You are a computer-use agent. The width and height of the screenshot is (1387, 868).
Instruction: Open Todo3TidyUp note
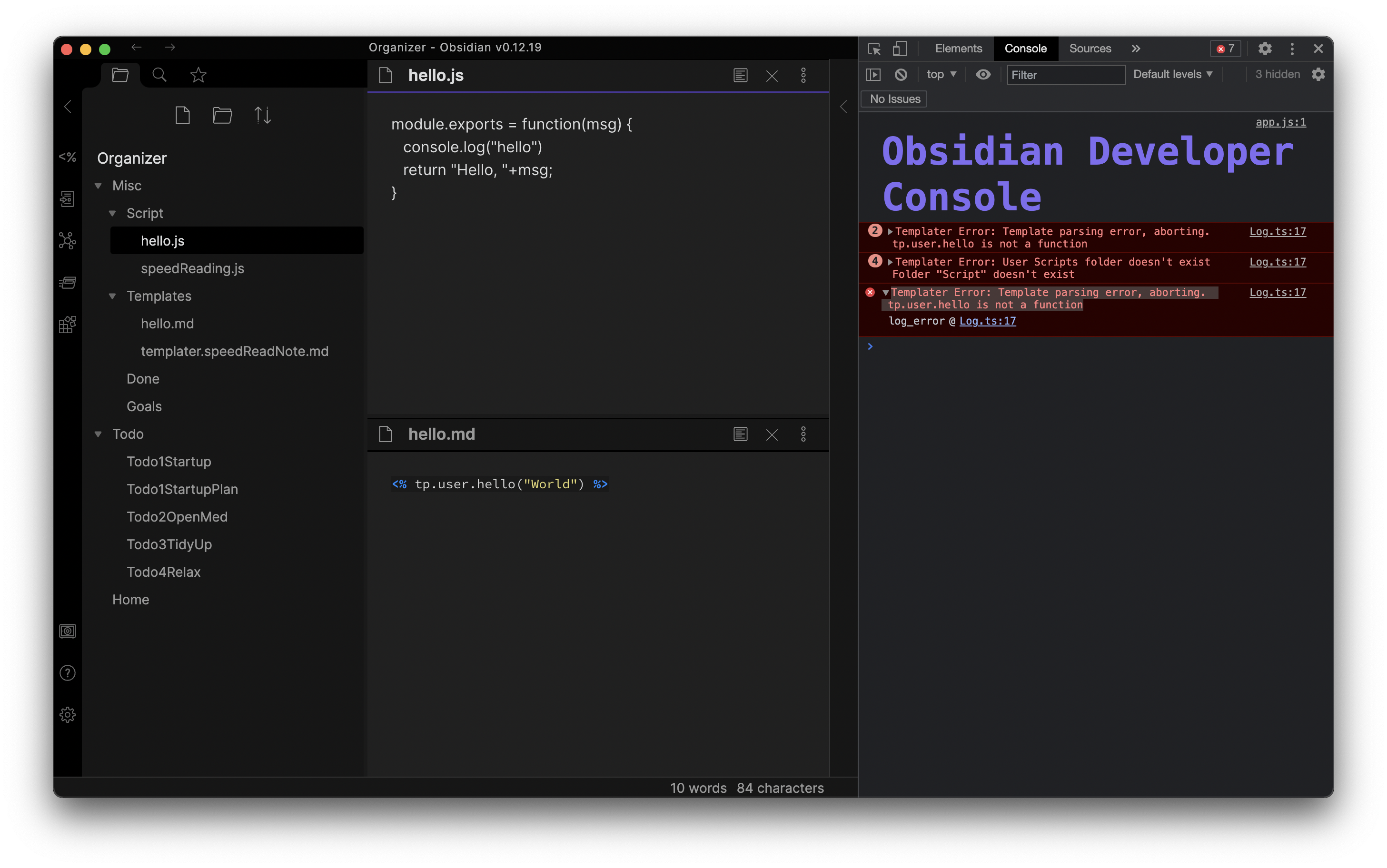pyautogui.click(x=169, y=544)
